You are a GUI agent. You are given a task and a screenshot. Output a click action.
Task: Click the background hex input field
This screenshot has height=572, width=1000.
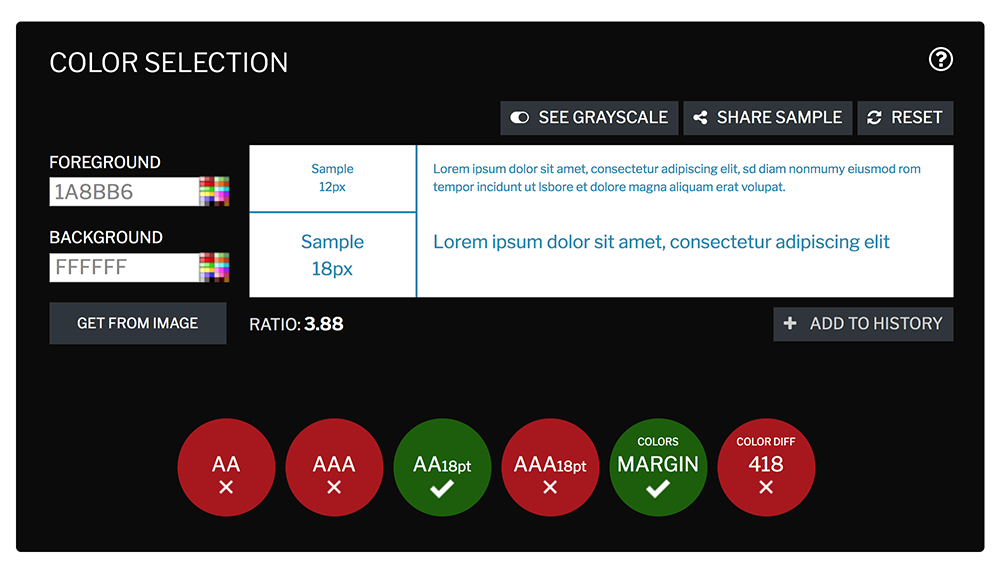coord(123,267)
